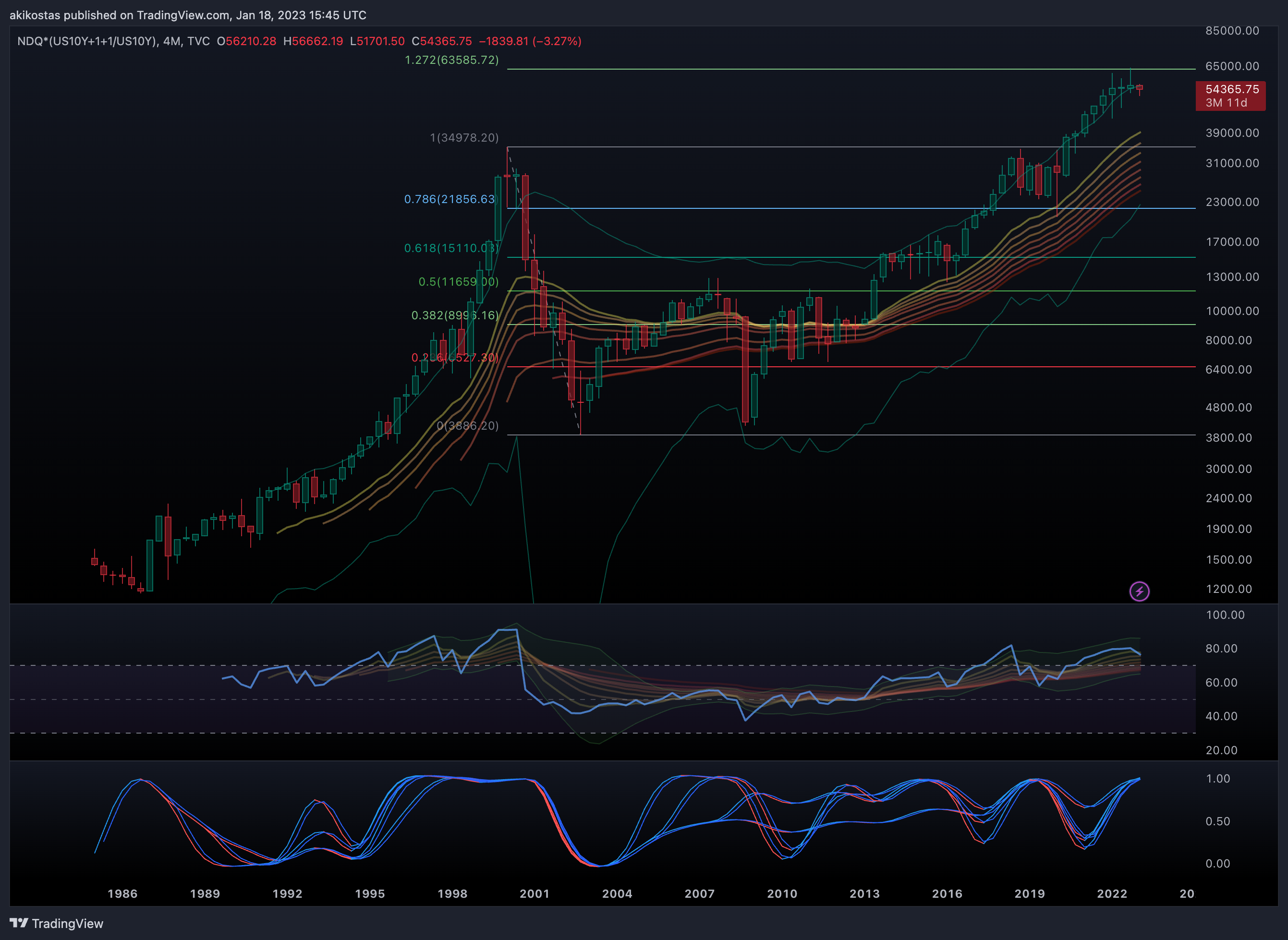The image size is (1288, 940).
Task: Click the 85000.00 price axis label
Action: pyautogui.click(x=1232, y=31)
